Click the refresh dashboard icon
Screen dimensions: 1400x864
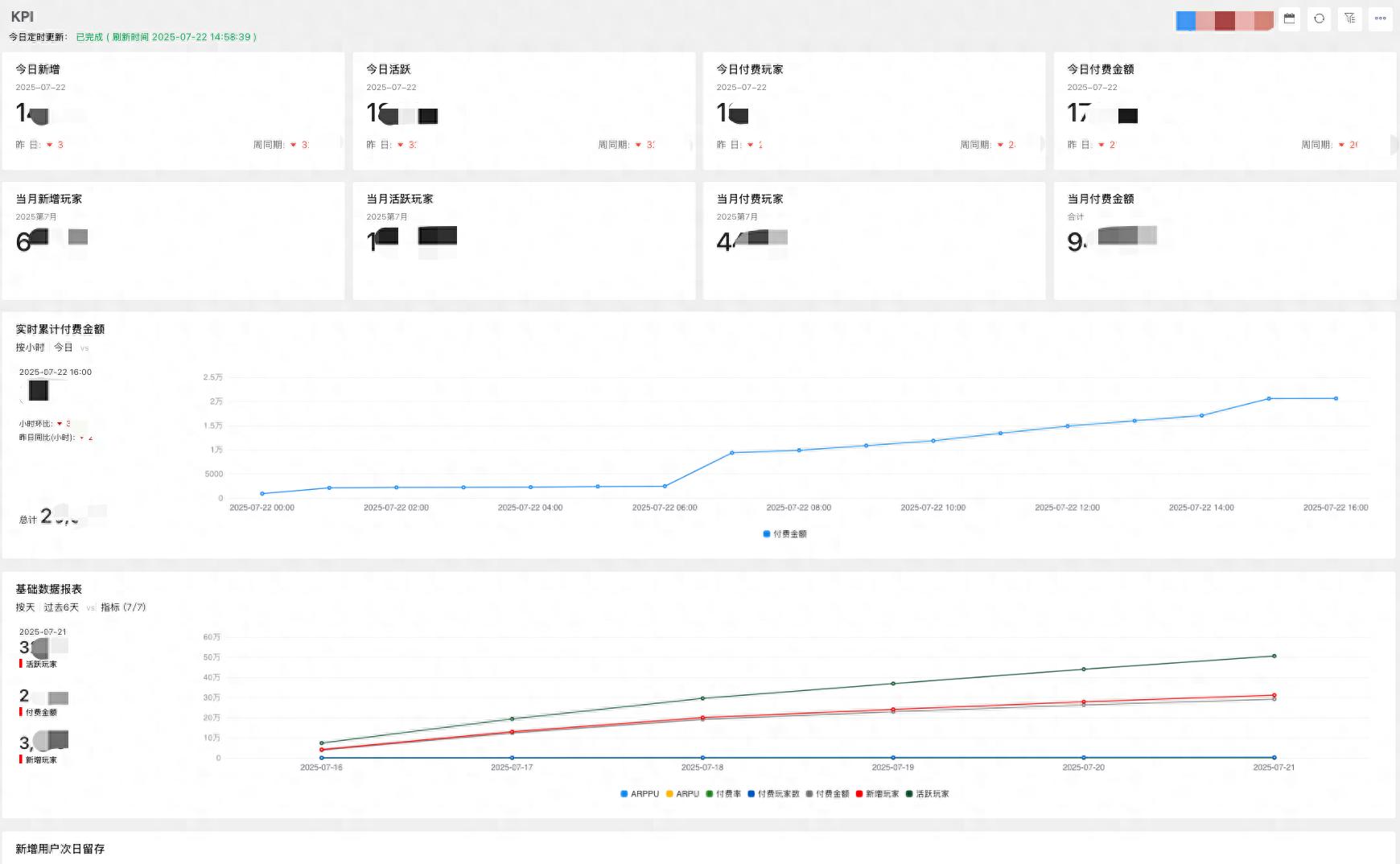(1319, 19)
